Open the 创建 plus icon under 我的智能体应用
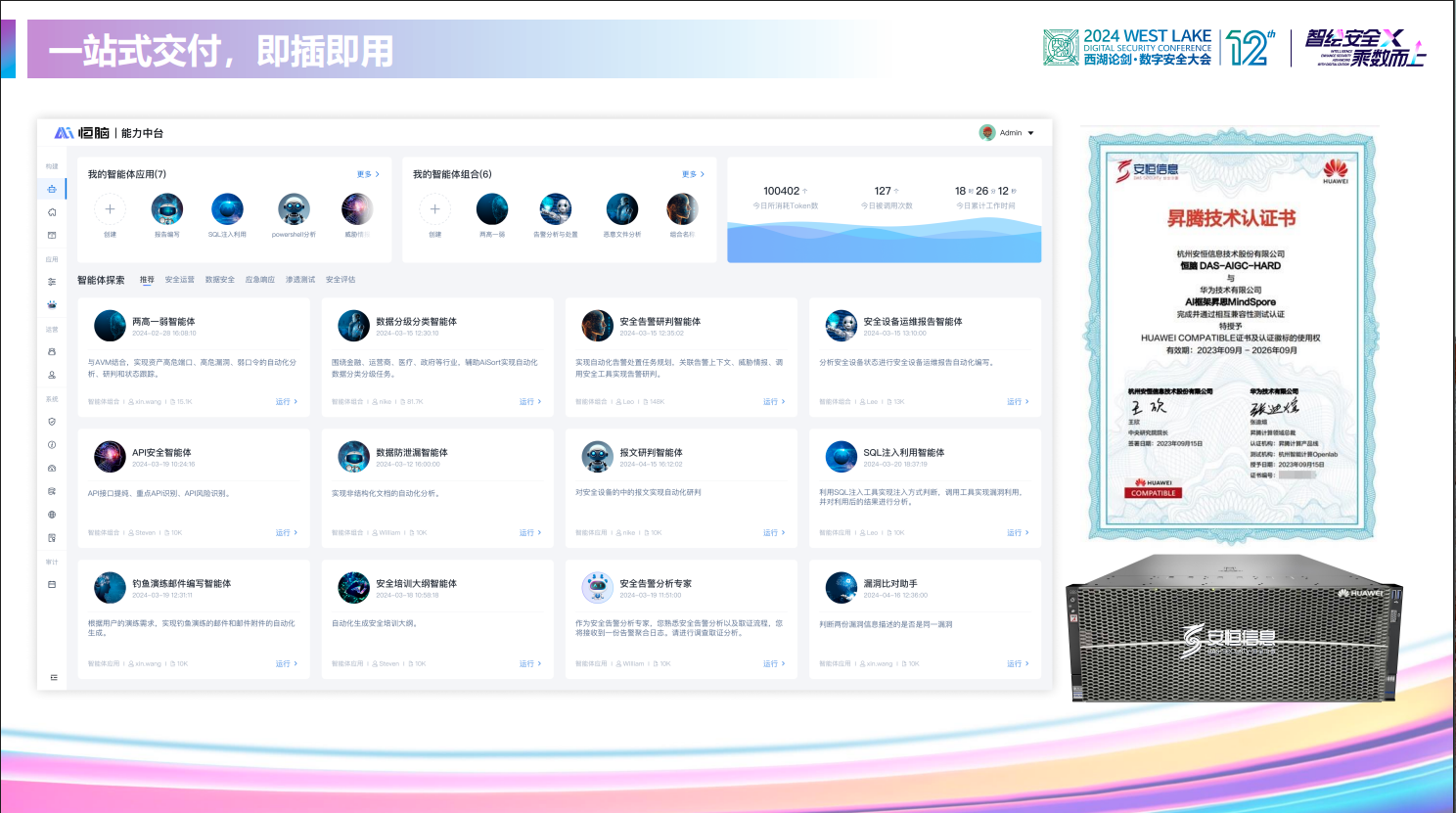Viewport: 1456px width, 813px height. click(x=110, y=207)
